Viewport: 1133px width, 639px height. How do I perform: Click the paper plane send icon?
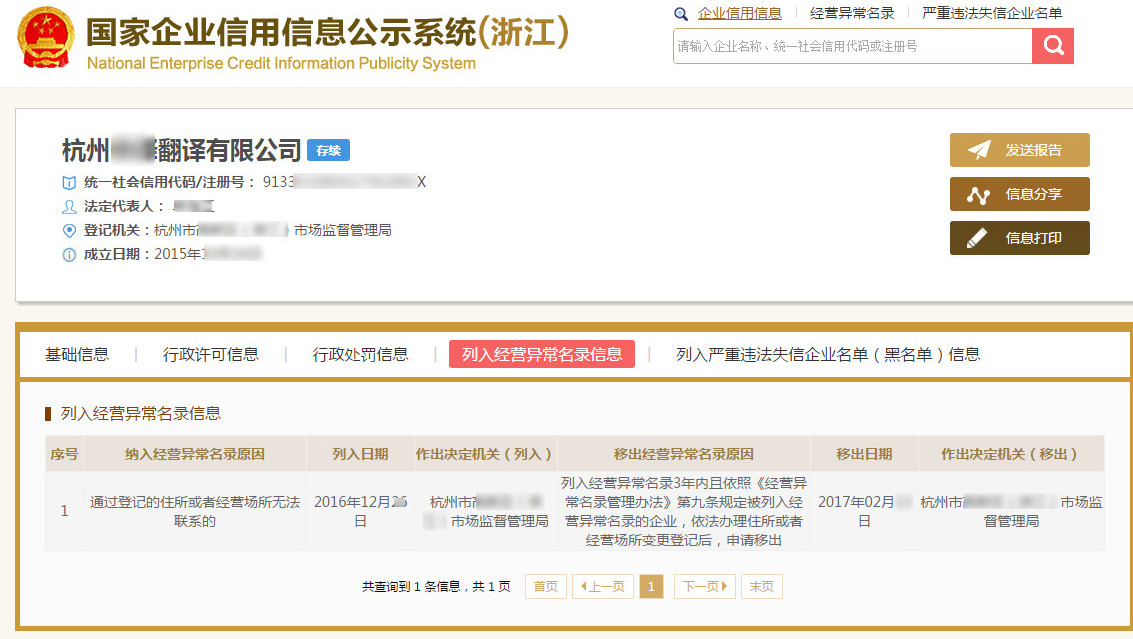978,150
